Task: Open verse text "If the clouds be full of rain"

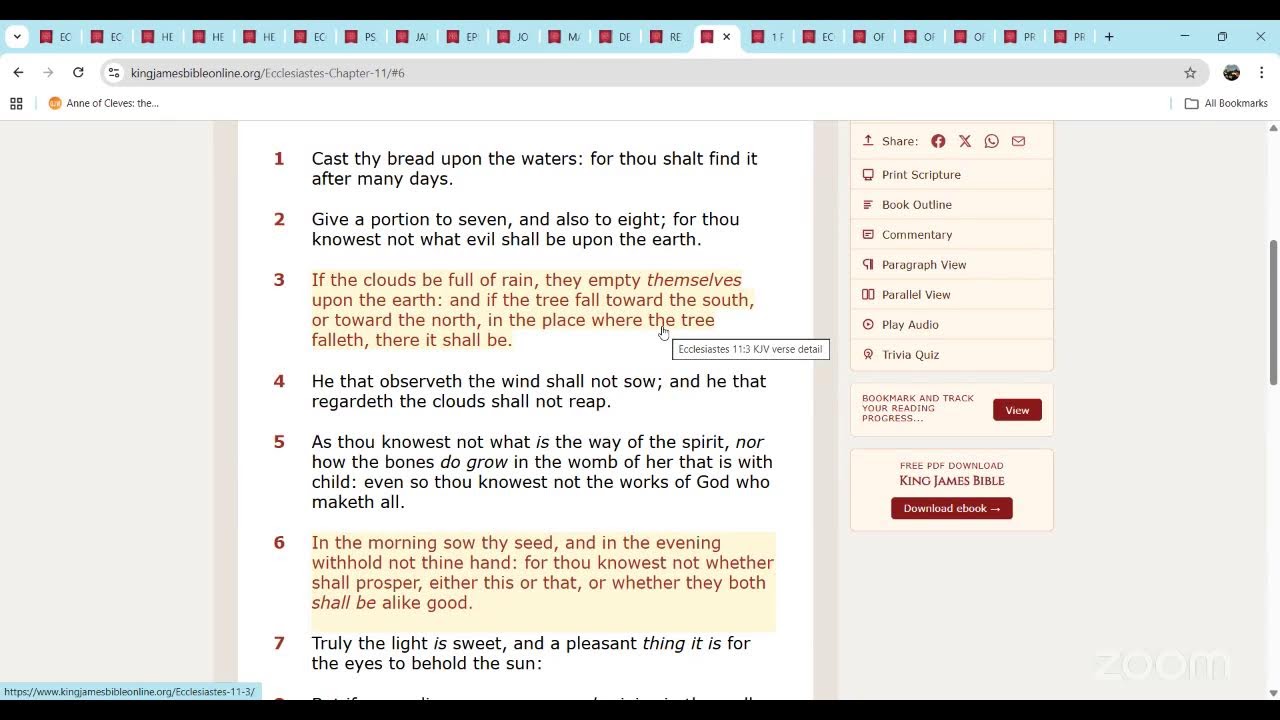Action: (x=425, y=280)
